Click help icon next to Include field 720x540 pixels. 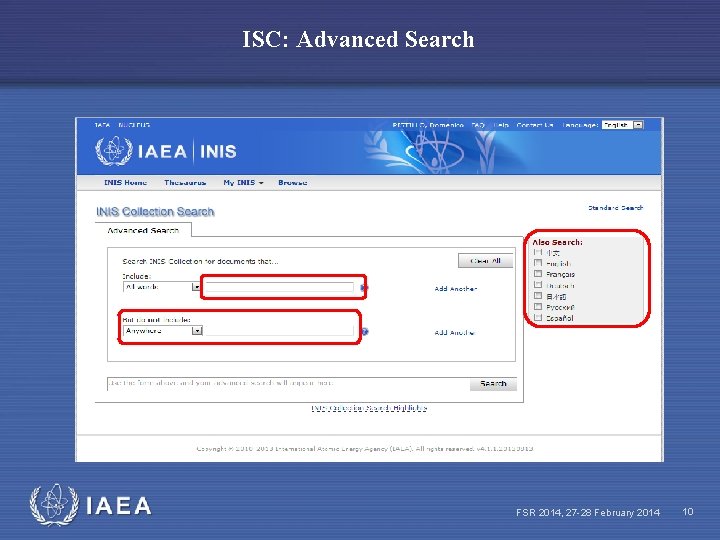tap(364, 288)
